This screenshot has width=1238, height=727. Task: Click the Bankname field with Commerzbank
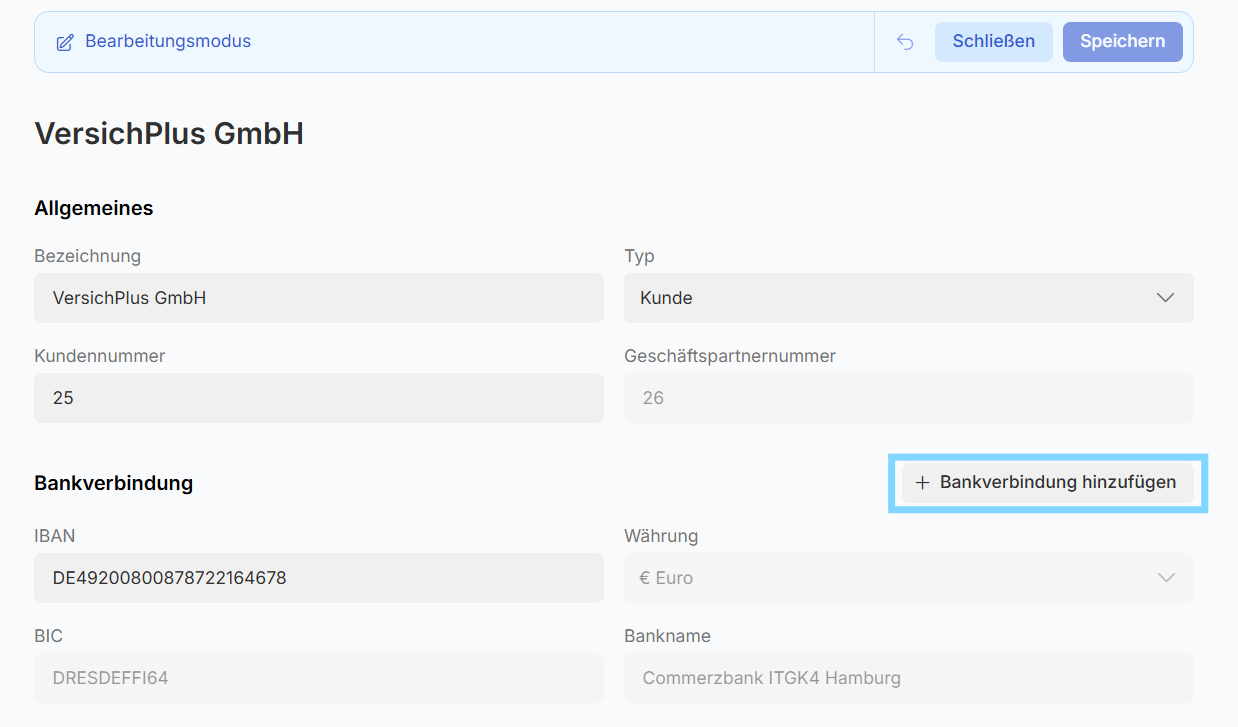click(x=908, y=678)
